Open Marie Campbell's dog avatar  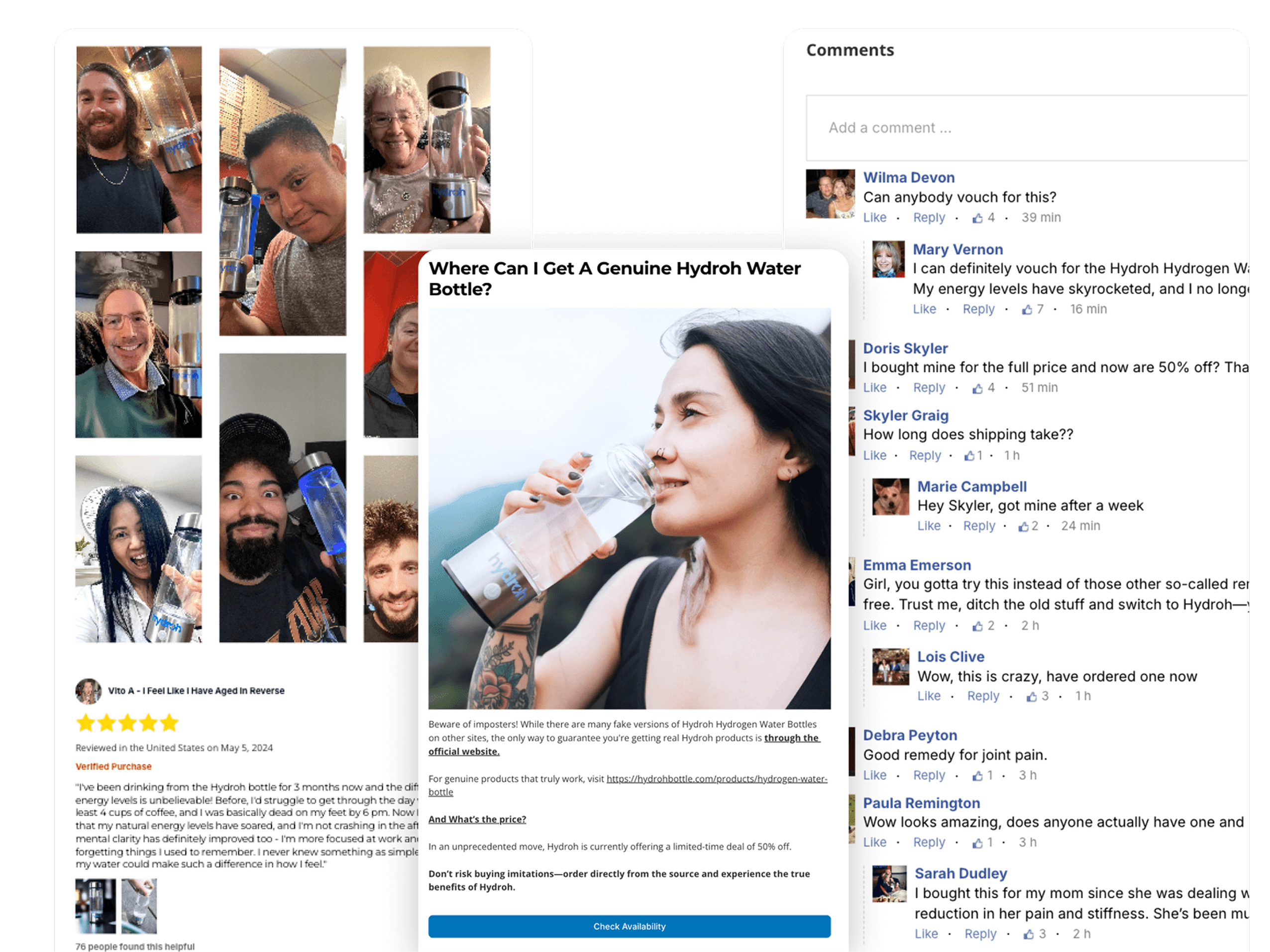tap(890, 497)
